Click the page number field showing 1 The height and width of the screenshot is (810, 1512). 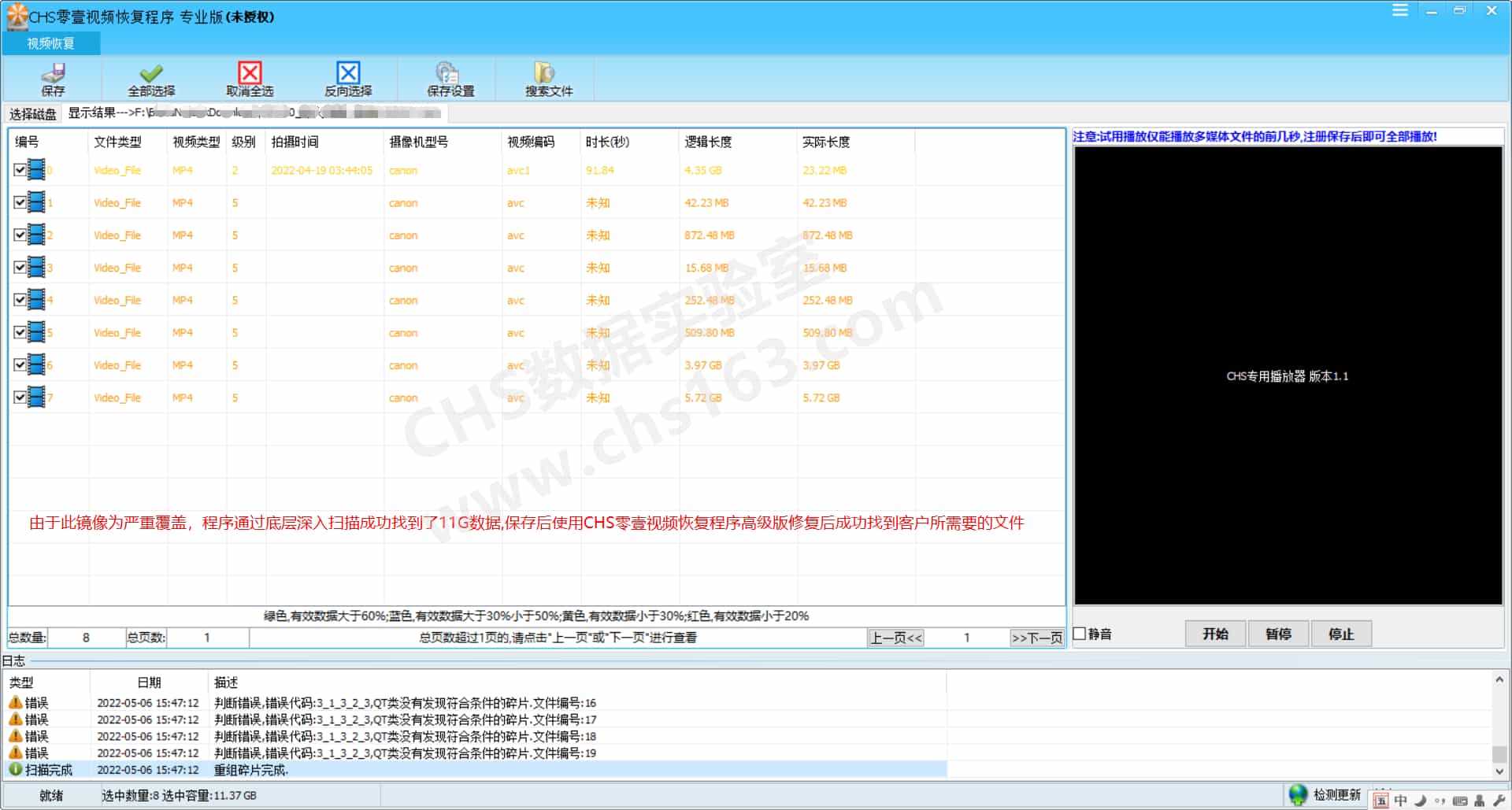[x=966, y=638]
